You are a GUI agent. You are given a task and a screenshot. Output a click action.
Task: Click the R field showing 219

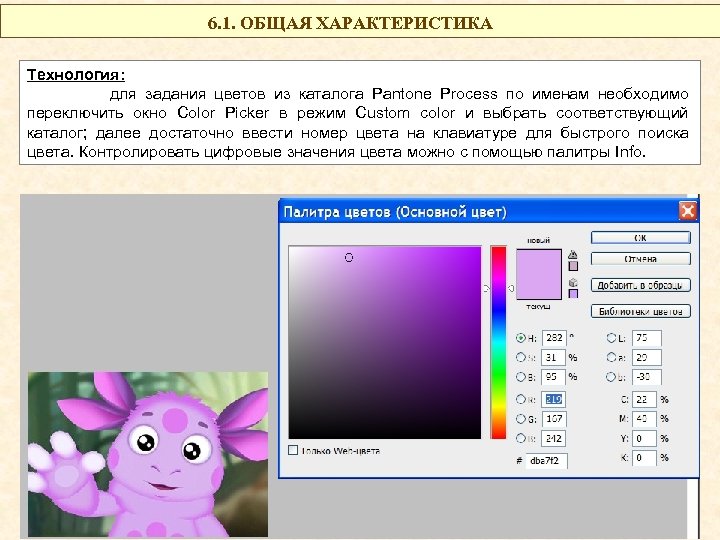[554, 399]
